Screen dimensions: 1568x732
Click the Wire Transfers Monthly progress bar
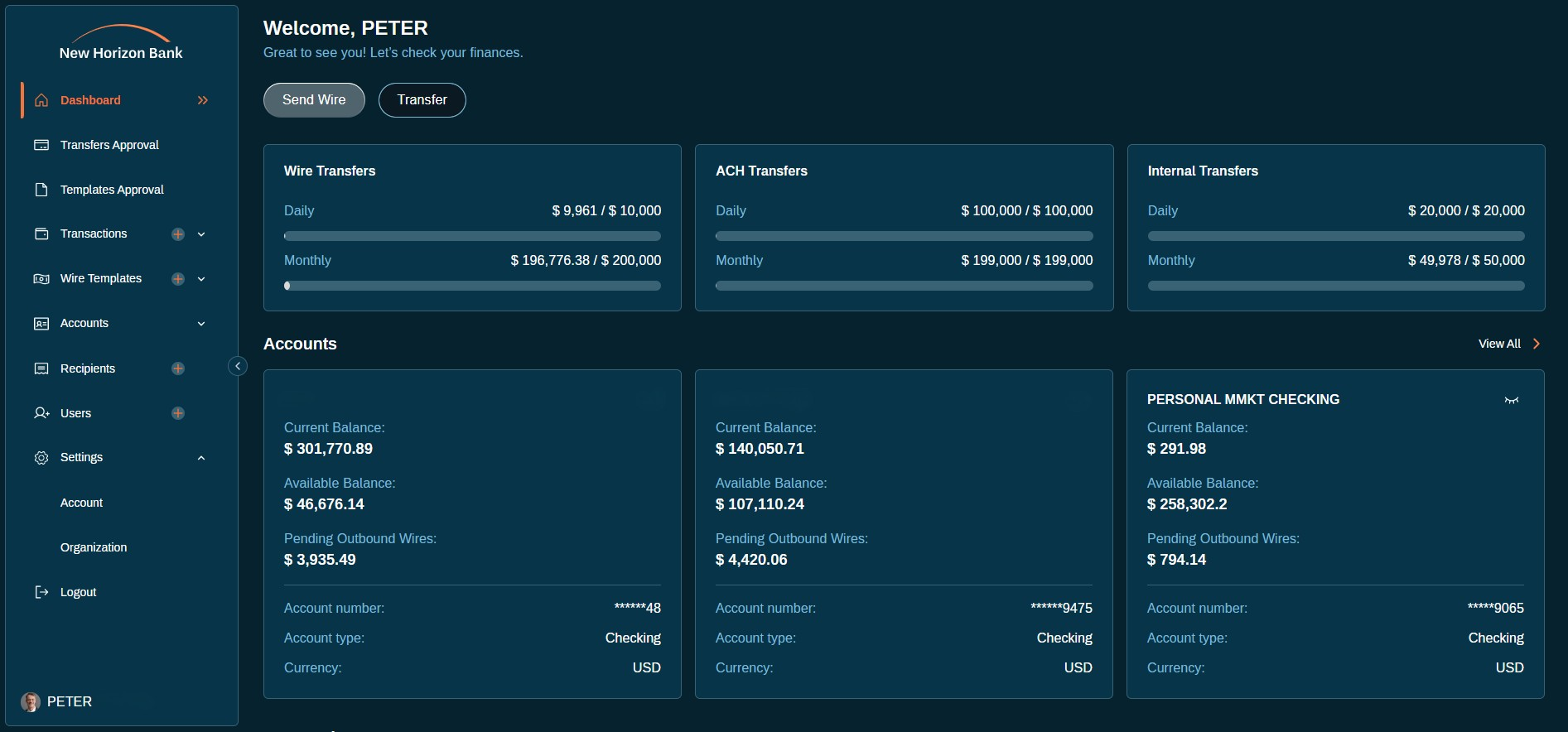pyautogui.click(x=472, y=286)
